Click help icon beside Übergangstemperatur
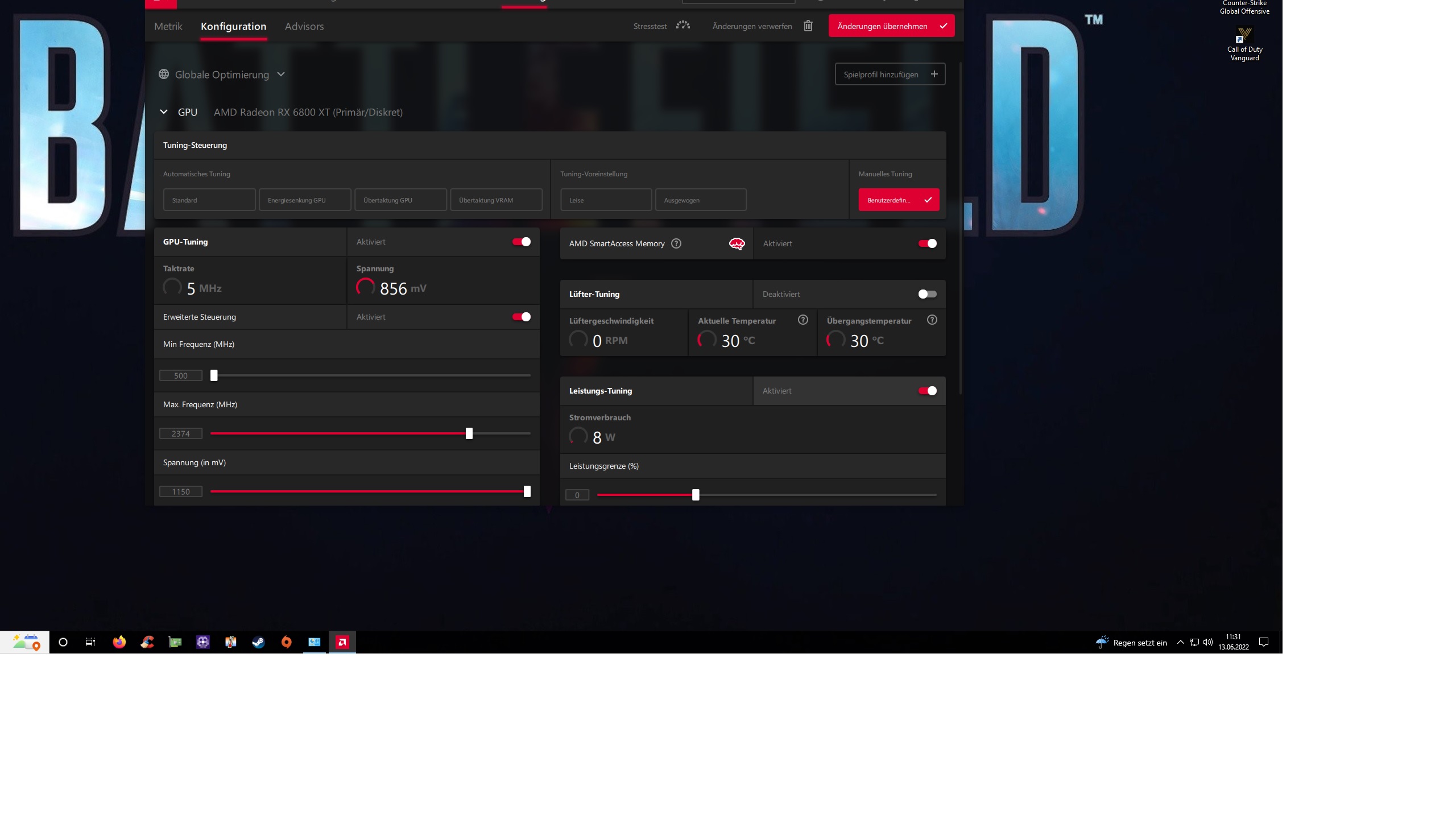Screen dimensions: 1456x819 pyautogui.click(x=932, y=320)
